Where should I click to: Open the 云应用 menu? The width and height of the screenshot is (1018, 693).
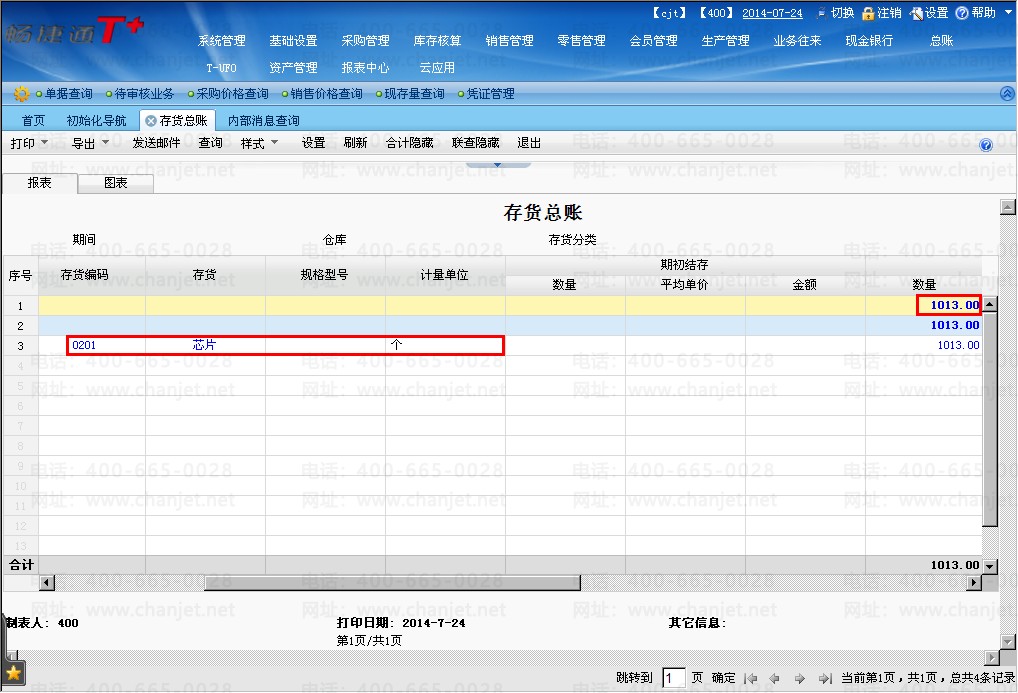click(x=437, y=68)
